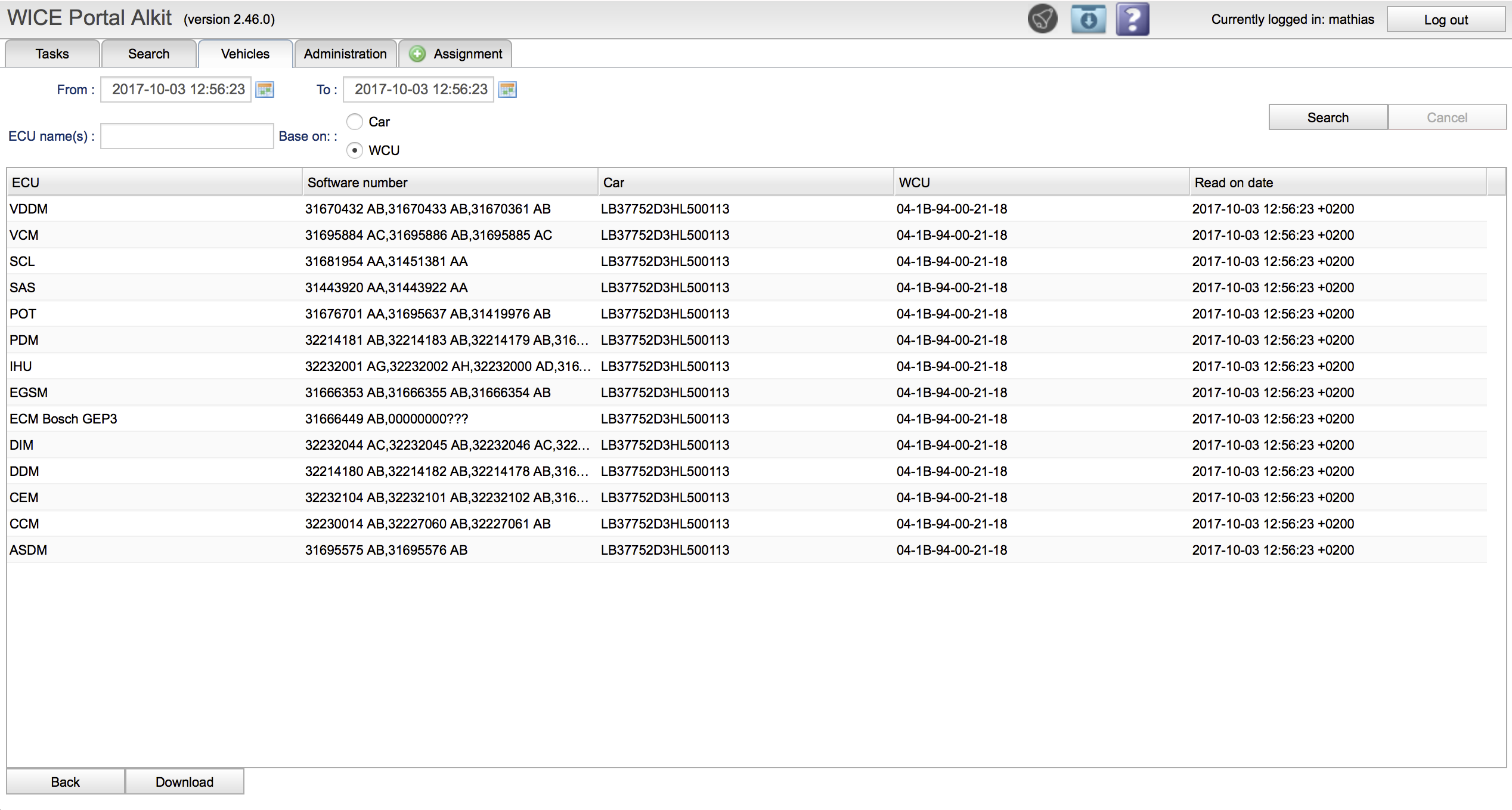Click into the ECU name(s) field
Viewport: 1512px width, 810px height.
187,136
